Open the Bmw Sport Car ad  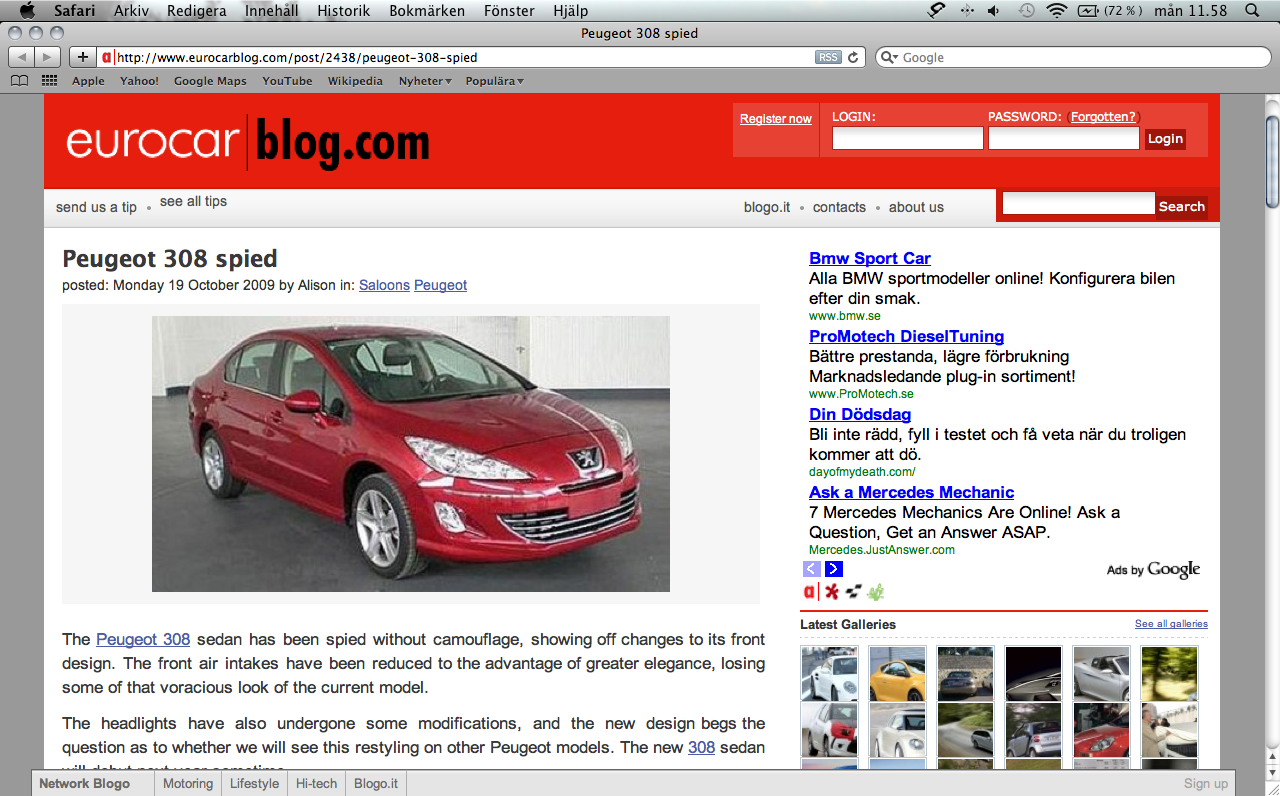(x=870, y=258)
